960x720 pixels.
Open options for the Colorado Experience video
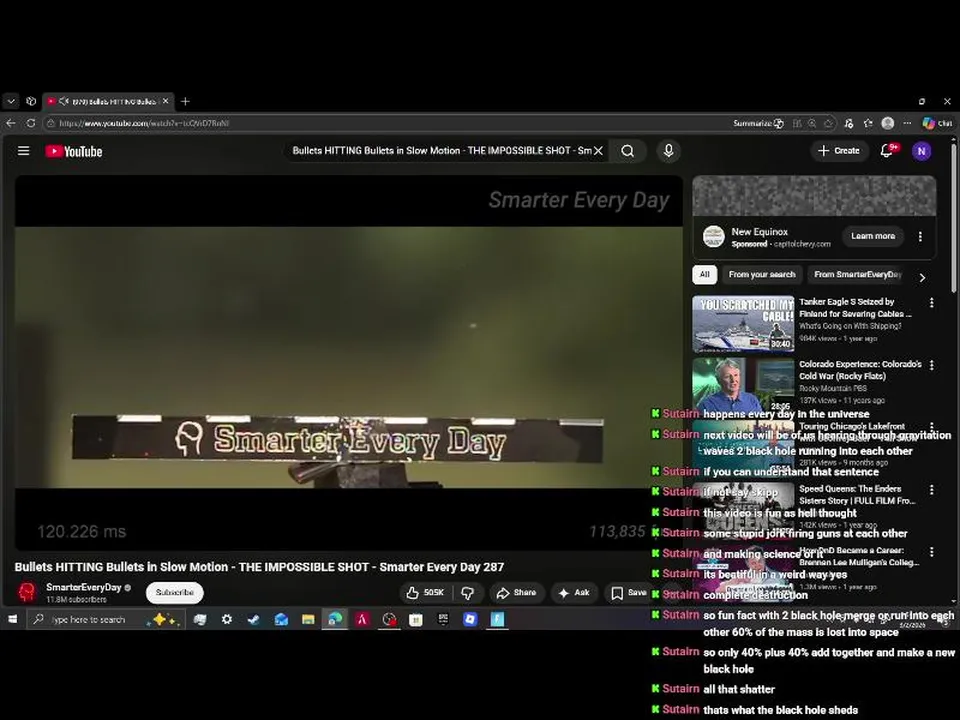click(x=931, y=365)
